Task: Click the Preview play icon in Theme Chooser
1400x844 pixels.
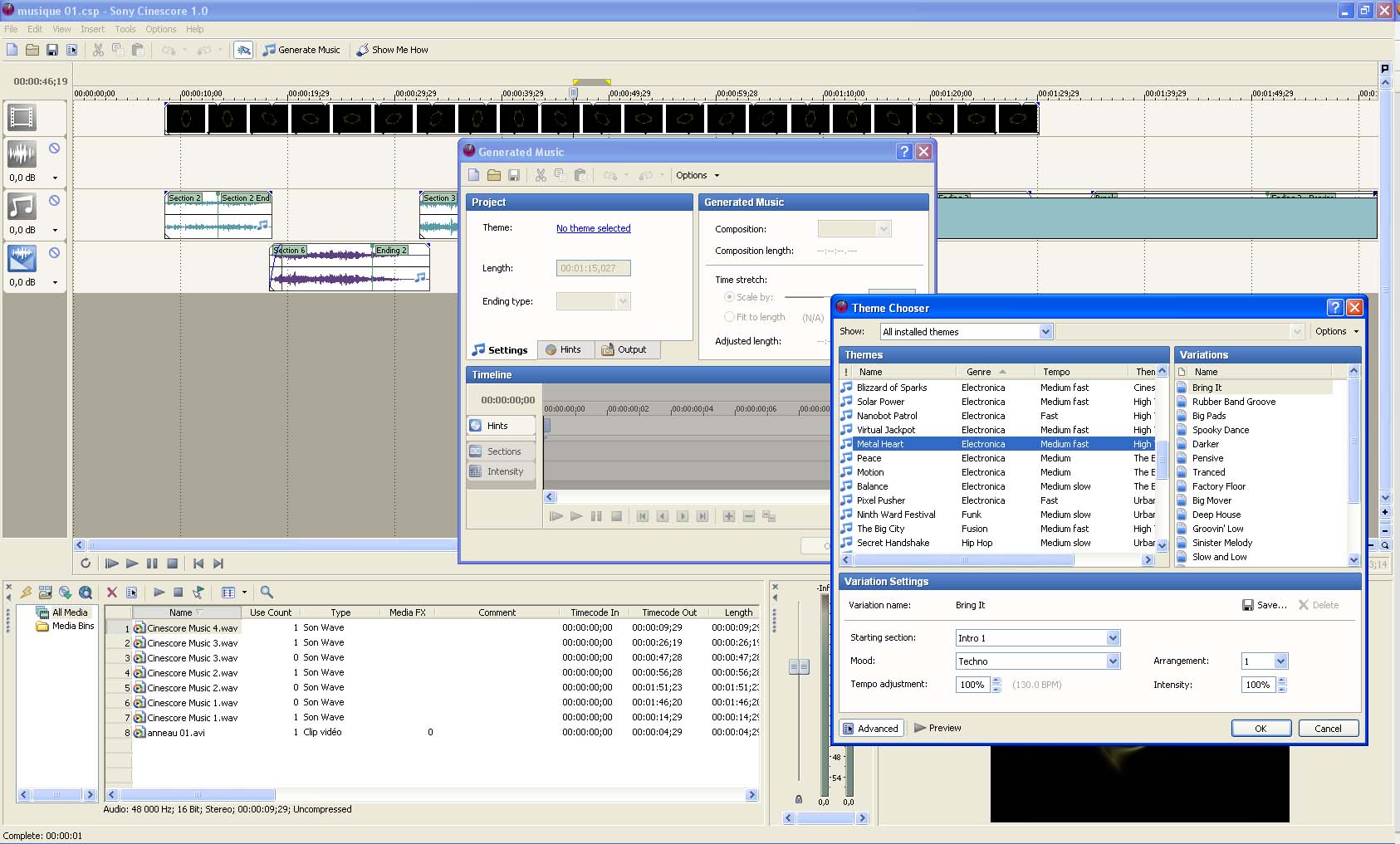Action: pos(920,728)
